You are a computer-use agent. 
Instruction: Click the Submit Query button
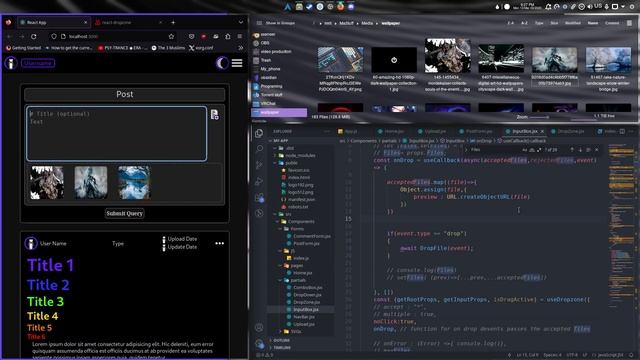pos(124,213)
